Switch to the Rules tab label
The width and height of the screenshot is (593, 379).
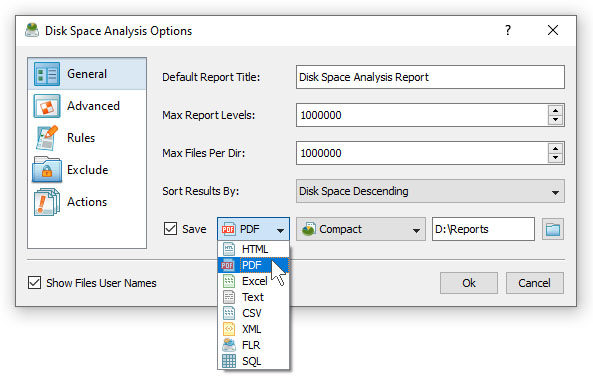[81, 138]
